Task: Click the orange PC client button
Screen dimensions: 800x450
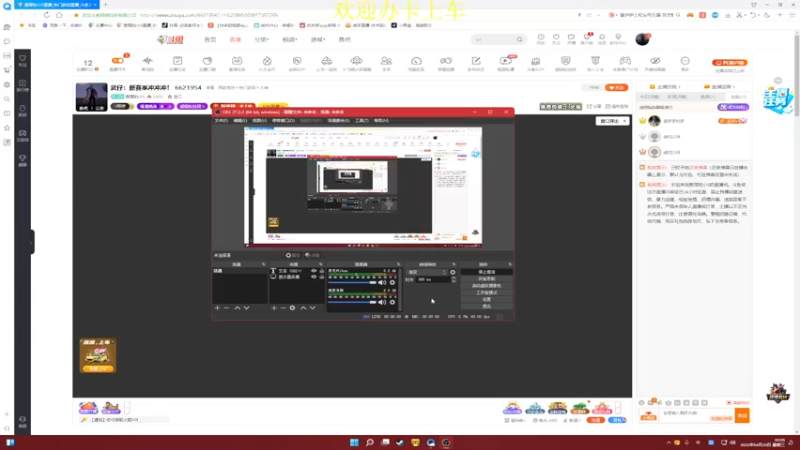Action: click(730, 63)
